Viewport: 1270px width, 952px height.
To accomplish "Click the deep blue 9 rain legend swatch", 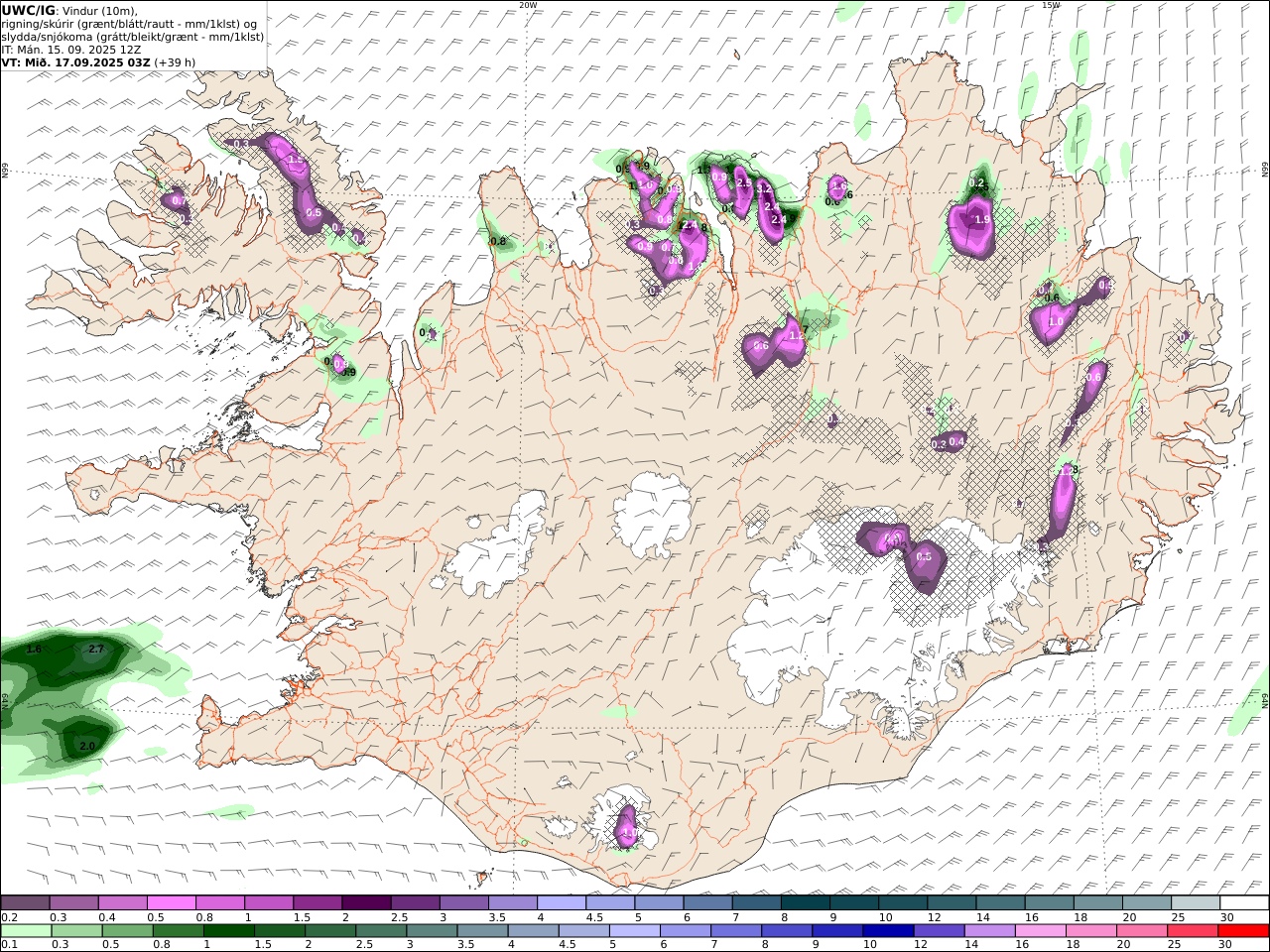I will coord(836,931).
